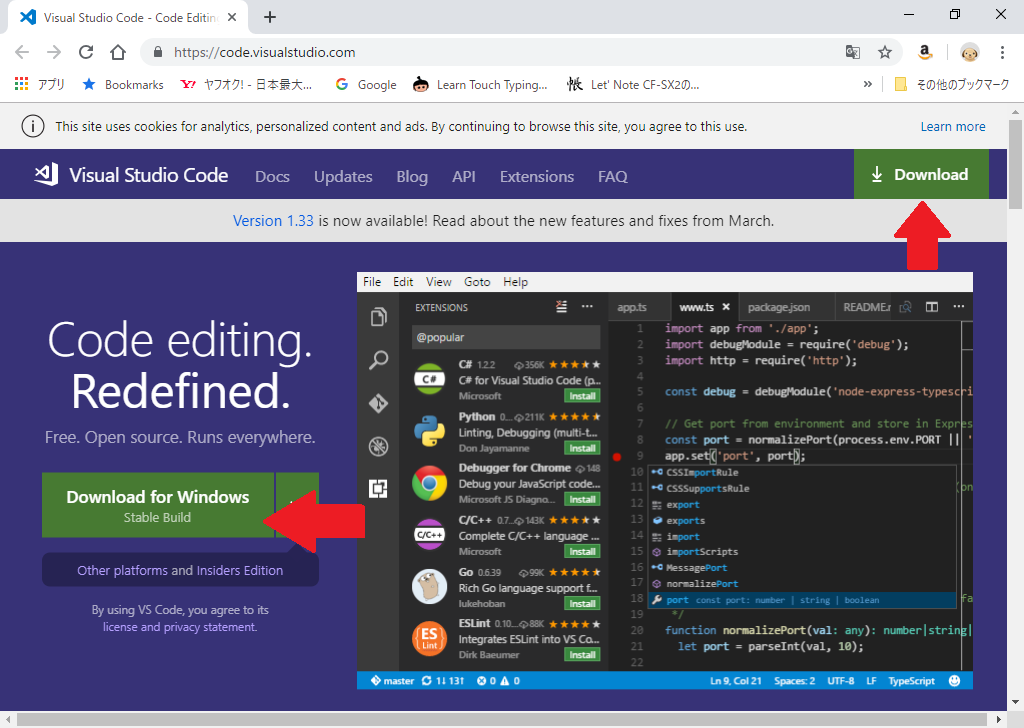
Task: Open the Google bookmark
Action: [366, 84]
